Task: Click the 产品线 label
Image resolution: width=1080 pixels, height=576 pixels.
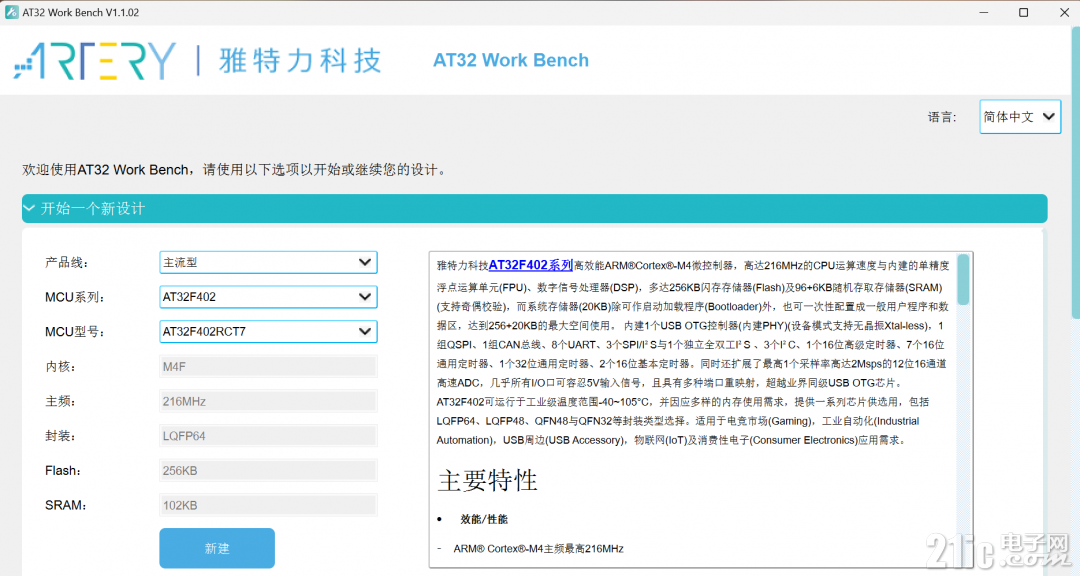Action: 67,263
